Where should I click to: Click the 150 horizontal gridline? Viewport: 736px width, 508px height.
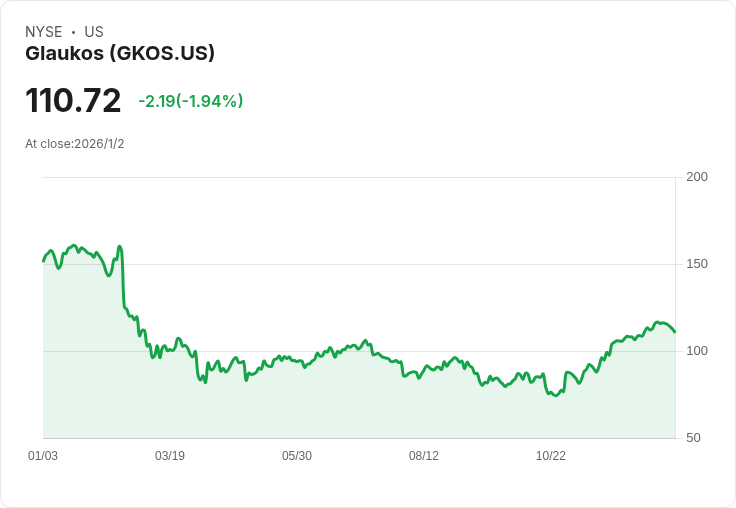[400, 264]
